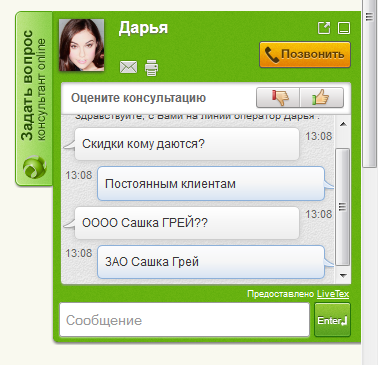Open chat in separate pop-out window icon
Screen dimensions: 381x365
coord(324,28)
